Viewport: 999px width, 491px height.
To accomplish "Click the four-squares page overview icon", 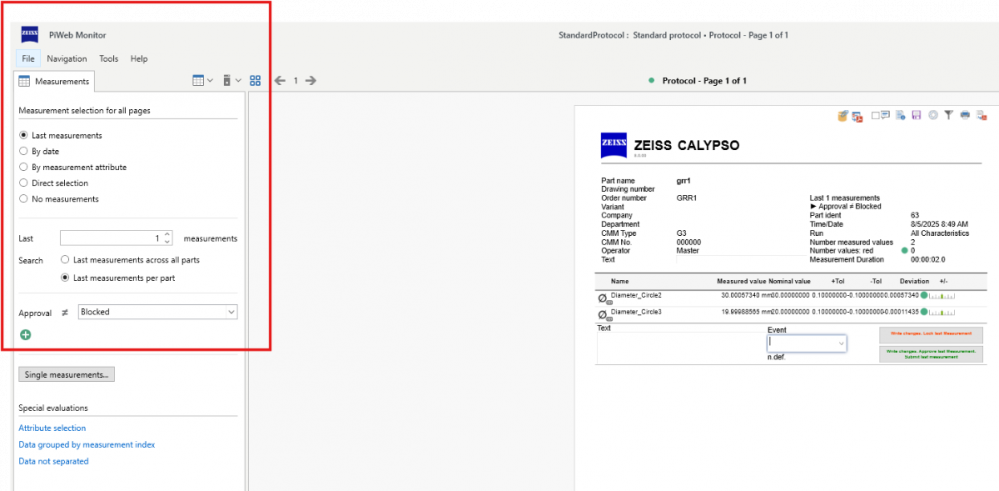I will pos(255,81).
